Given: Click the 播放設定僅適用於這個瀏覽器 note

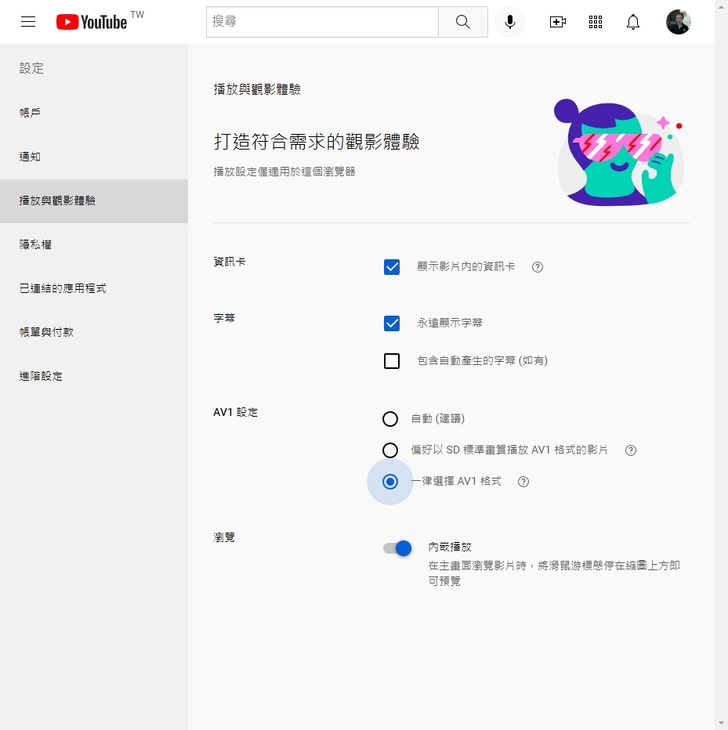Looking at the screenshot, I should coord(284,172).
